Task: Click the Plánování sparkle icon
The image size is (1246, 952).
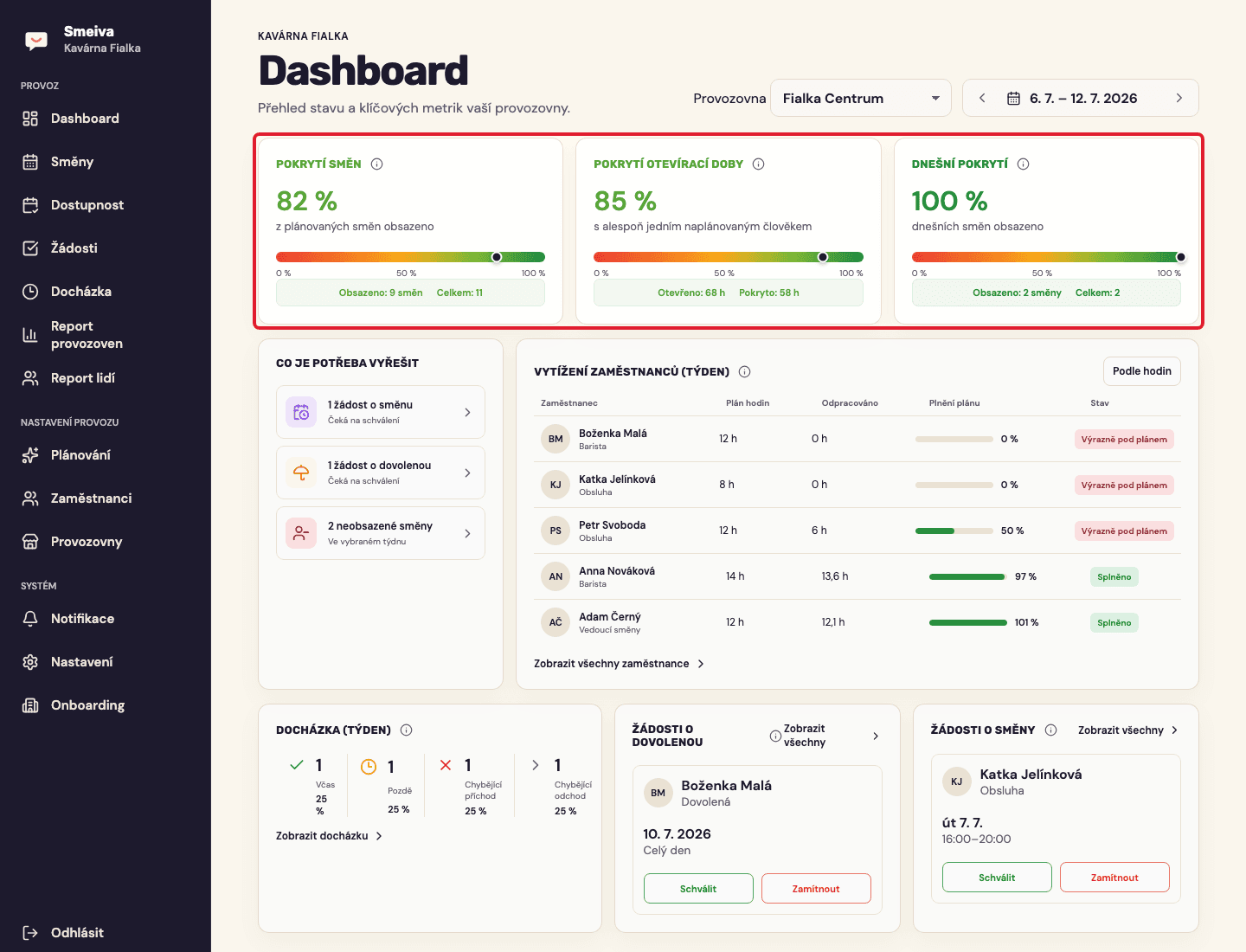Action: point(30,455)
